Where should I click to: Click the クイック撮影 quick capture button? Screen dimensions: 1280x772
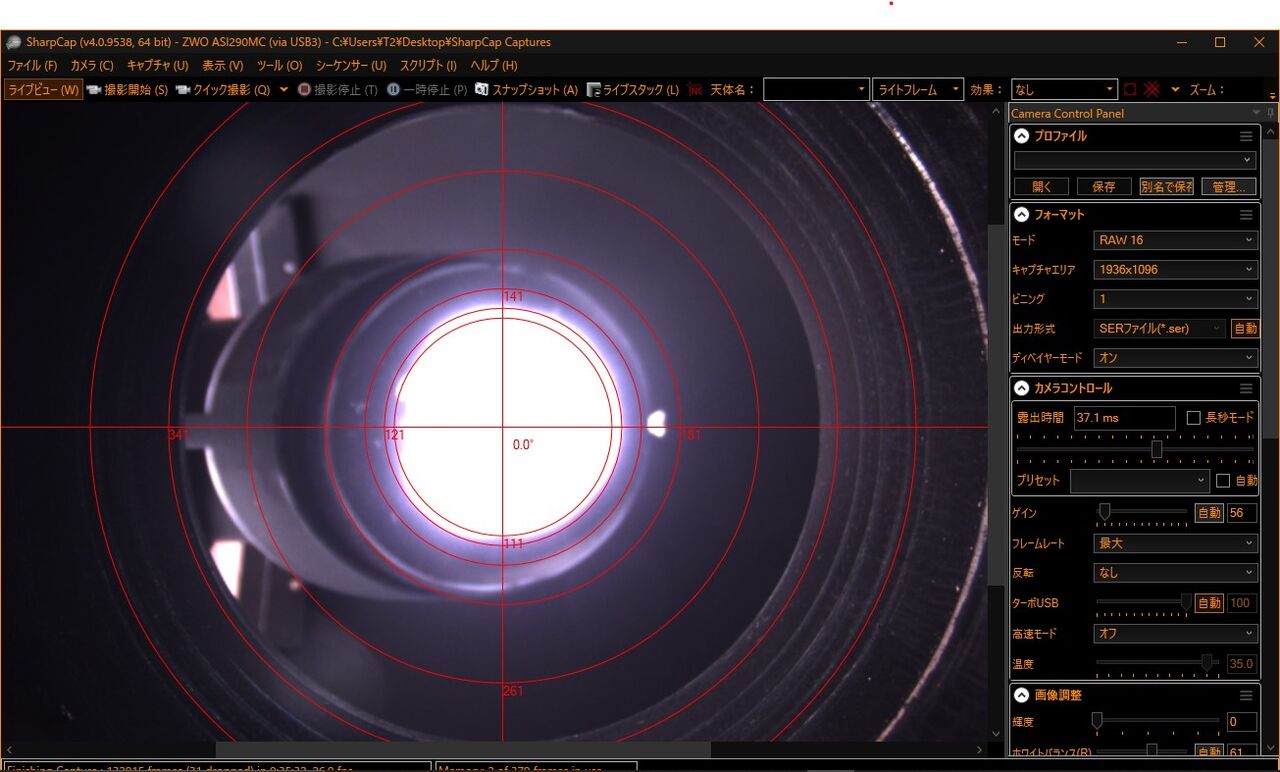click(223, 90)
